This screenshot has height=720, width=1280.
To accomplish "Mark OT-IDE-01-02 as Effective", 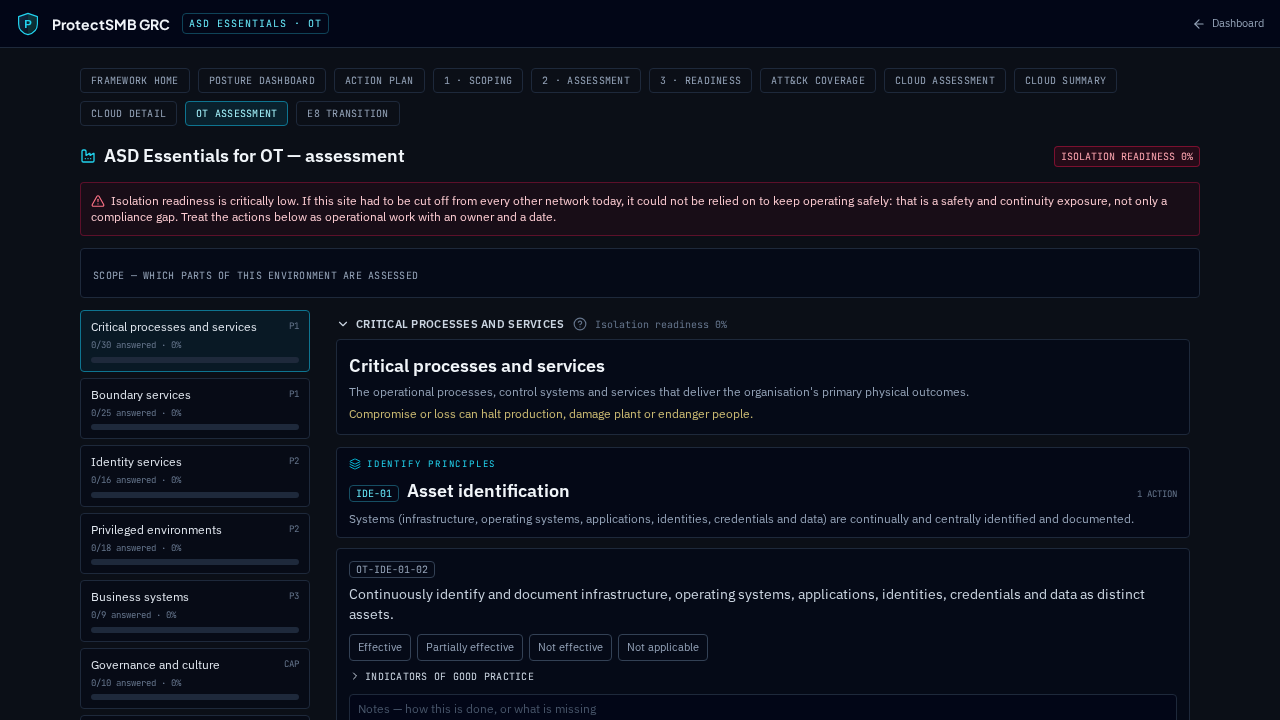I will 380,648.
